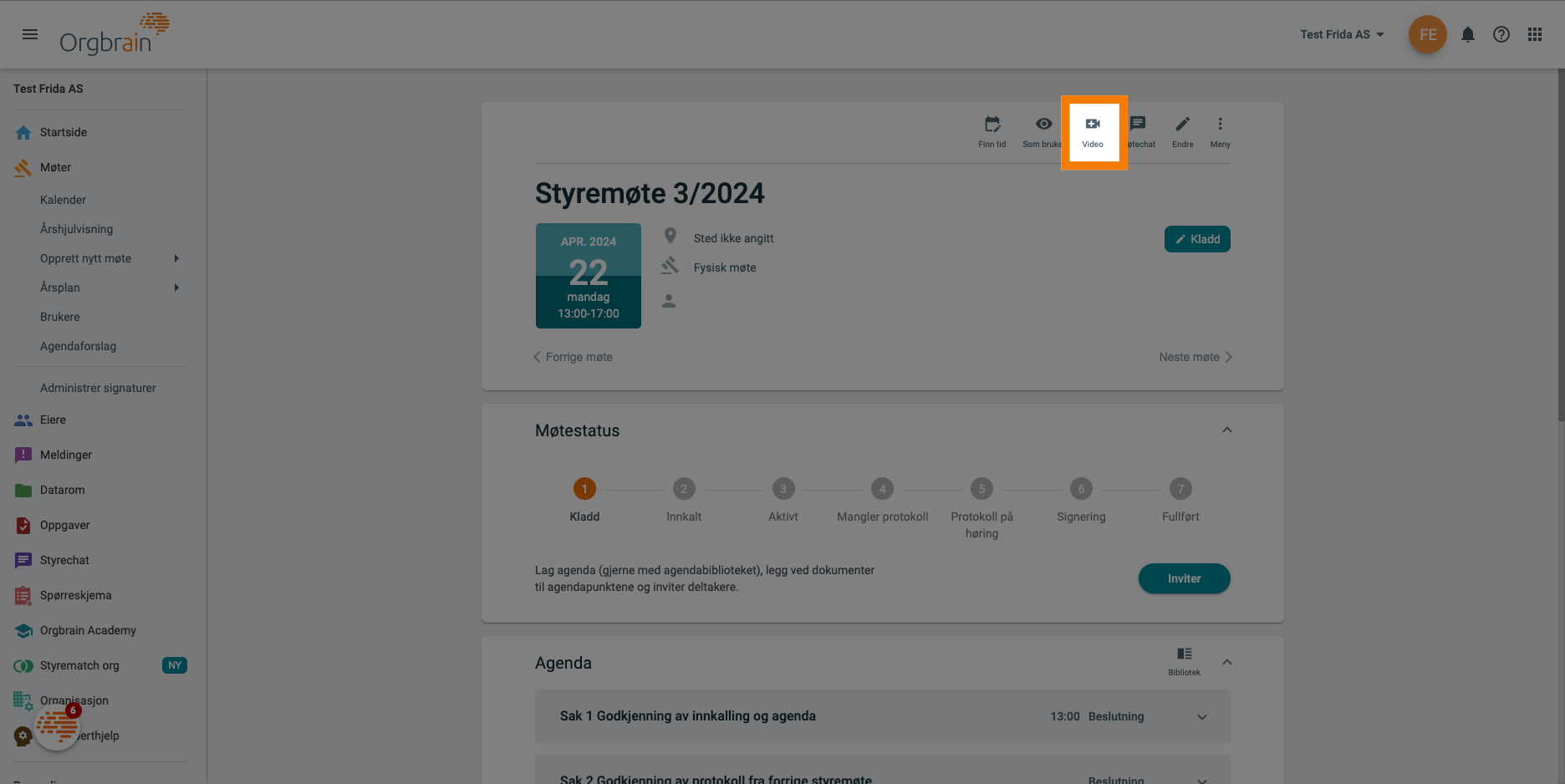Image resolution: width=1565 pixels, height=784 pixels.
Task: Click the Kladd status button
Action: (1197, 239)
